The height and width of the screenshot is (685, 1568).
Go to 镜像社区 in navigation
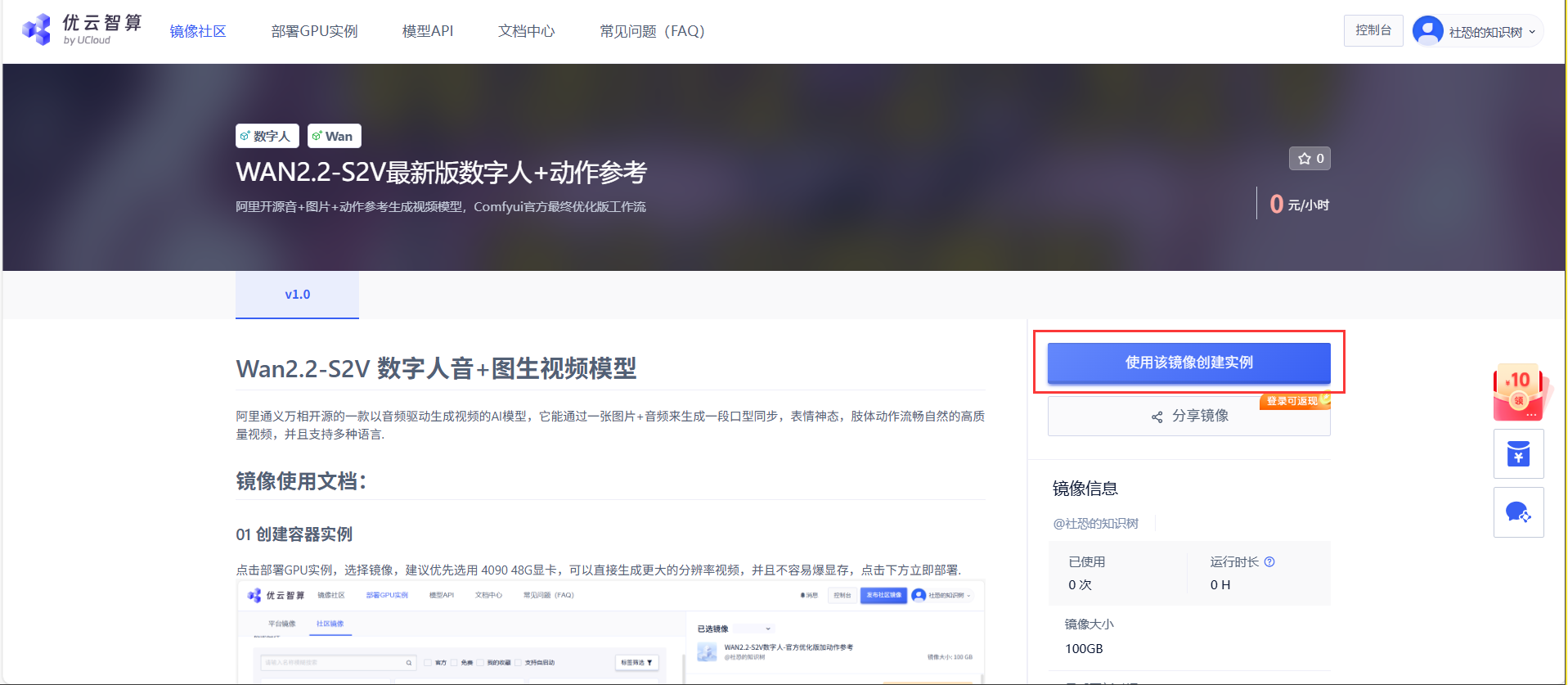198,31
